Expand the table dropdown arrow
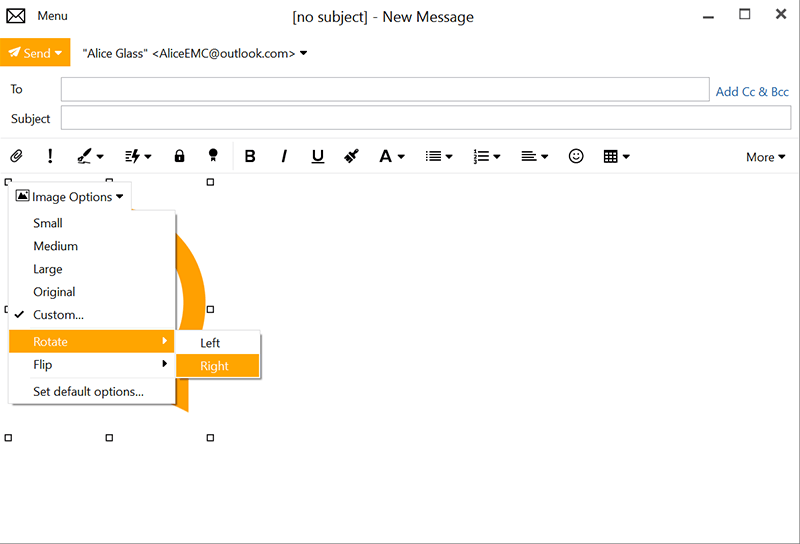Image resolution: width=800 pixels, height=544 pixels. click(x=626, y=157)
